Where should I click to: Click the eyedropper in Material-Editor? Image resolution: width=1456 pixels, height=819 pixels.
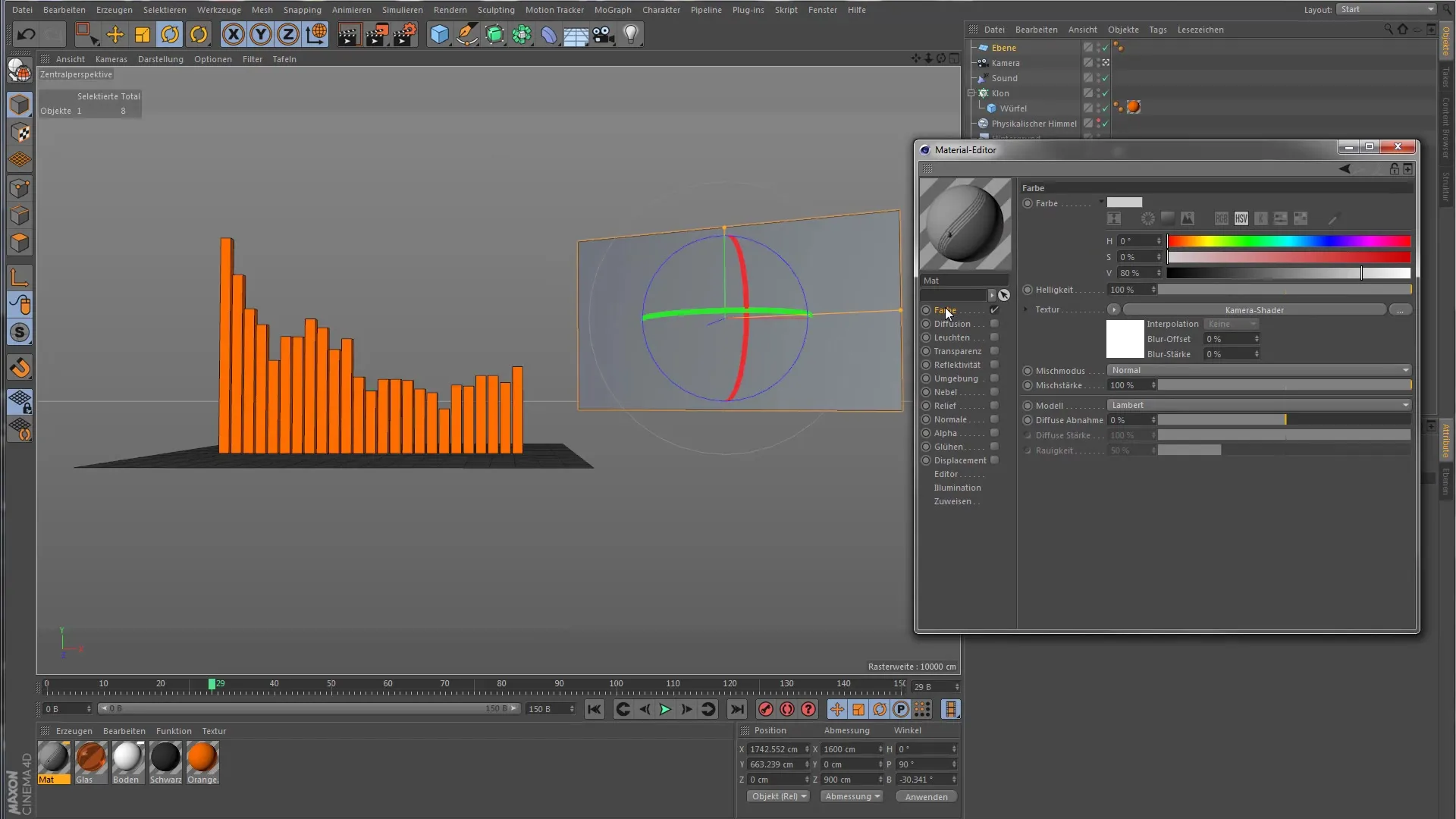pyautogui.click(x=1333, y=219)
